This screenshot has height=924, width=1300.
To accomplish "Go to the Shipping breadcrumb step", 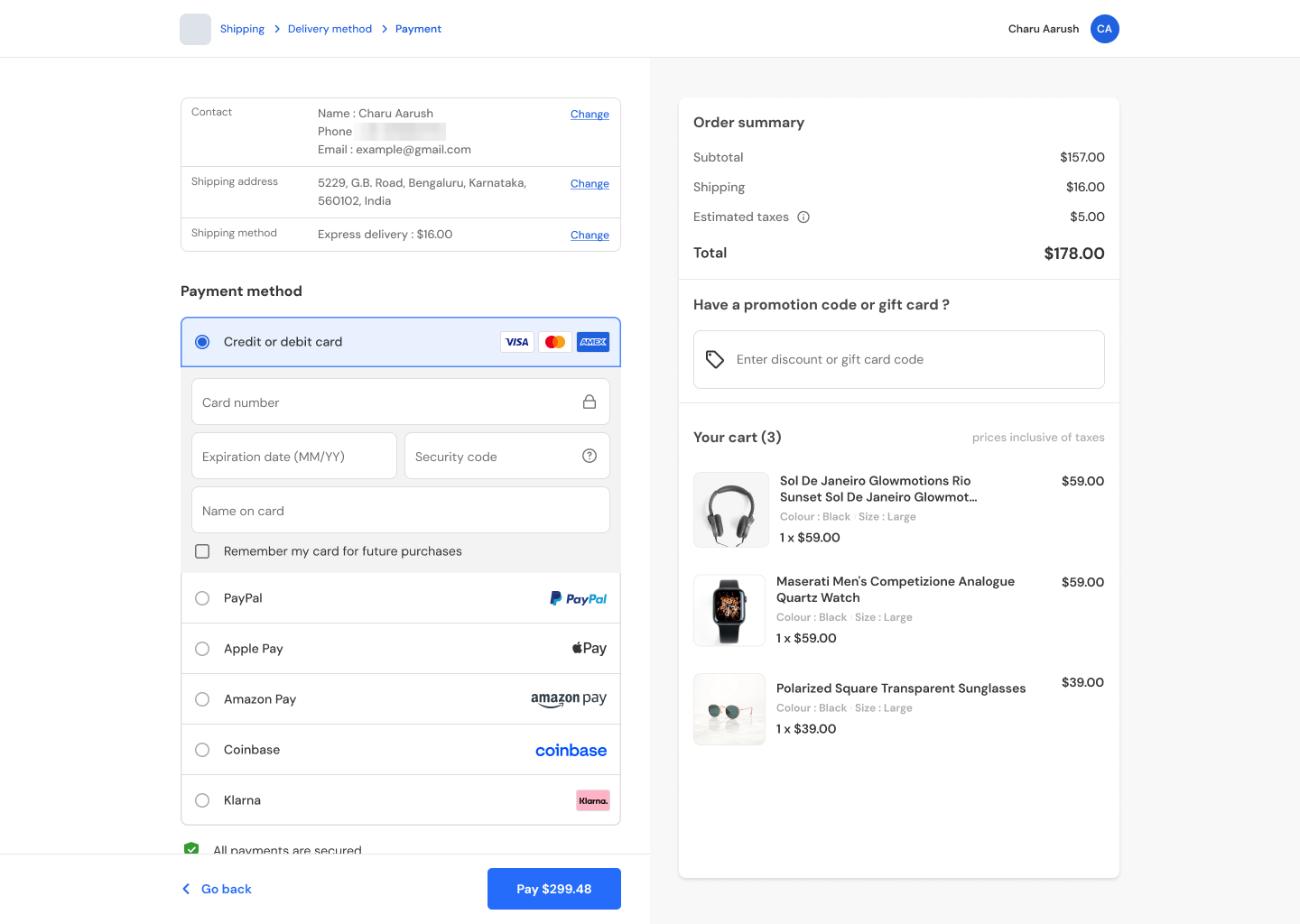I will (x=242, y=29).
